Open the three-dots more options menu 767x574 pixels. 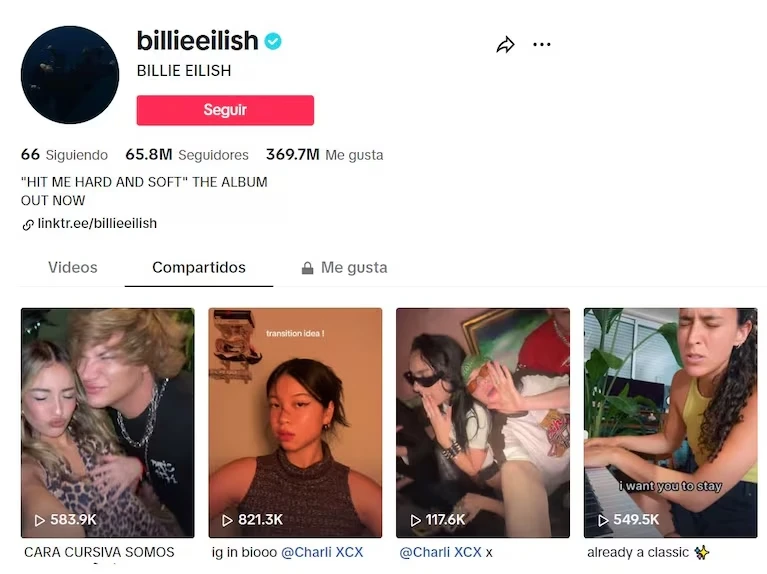click(541, 45)
